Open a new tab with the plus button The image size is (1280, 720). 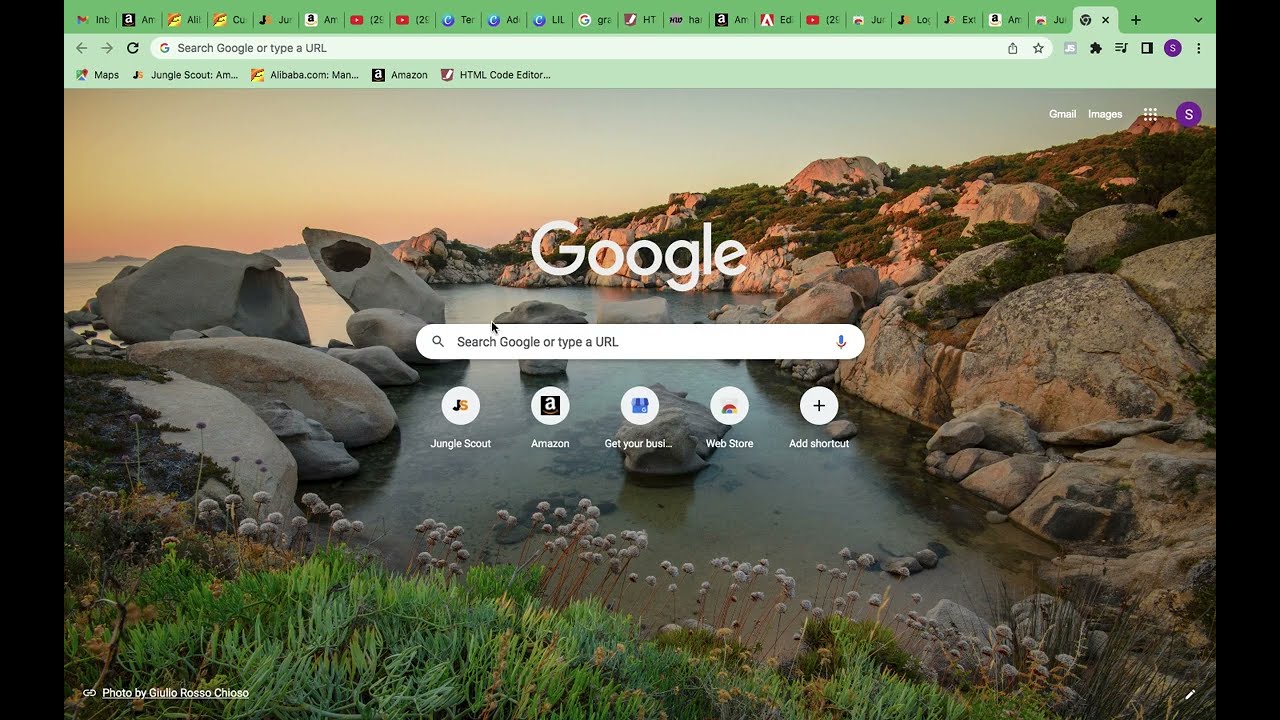point(1136,20)
